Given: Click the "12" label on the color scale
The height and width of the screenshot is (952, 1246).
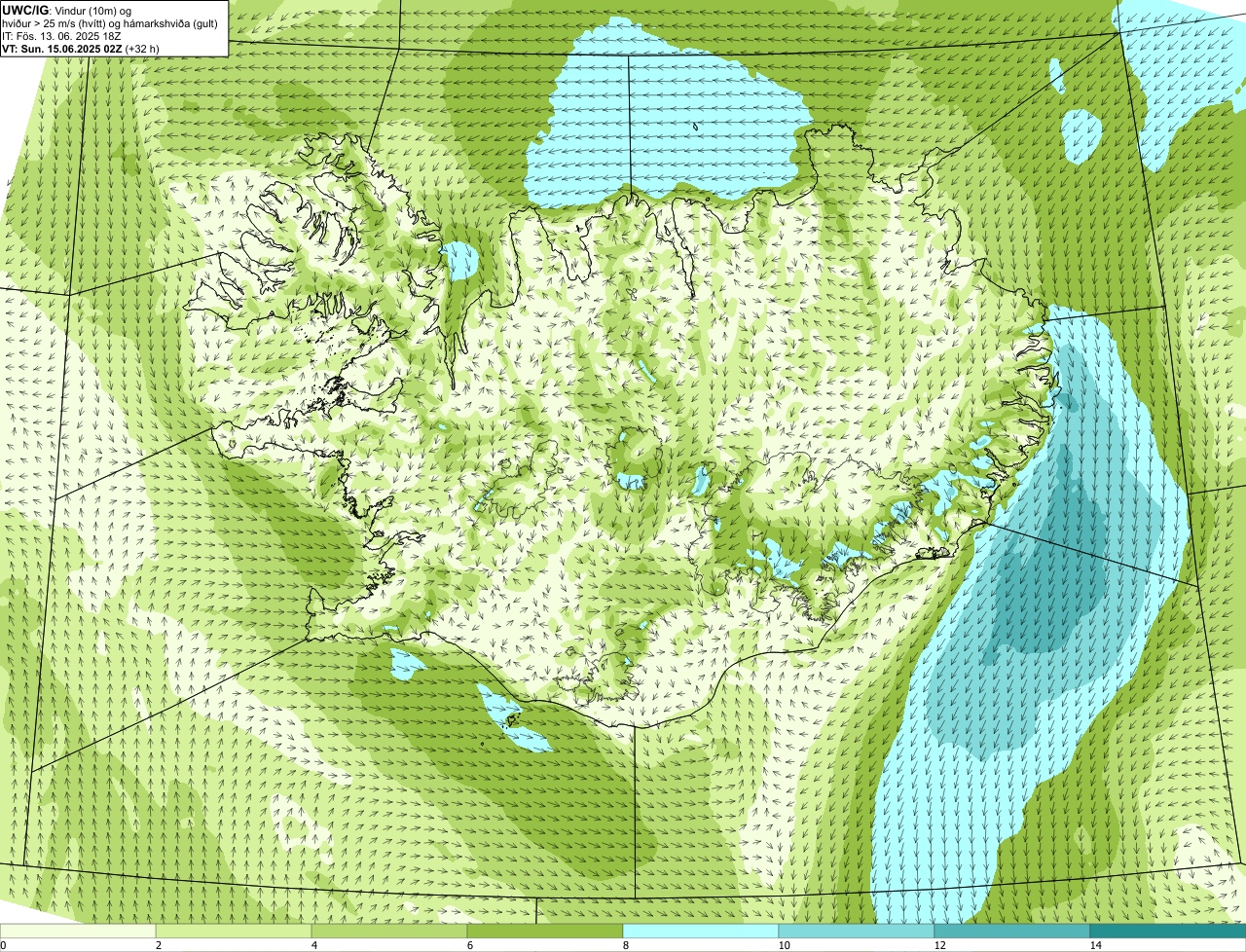Looking at the screenshot, I should [x=939, y=945].
